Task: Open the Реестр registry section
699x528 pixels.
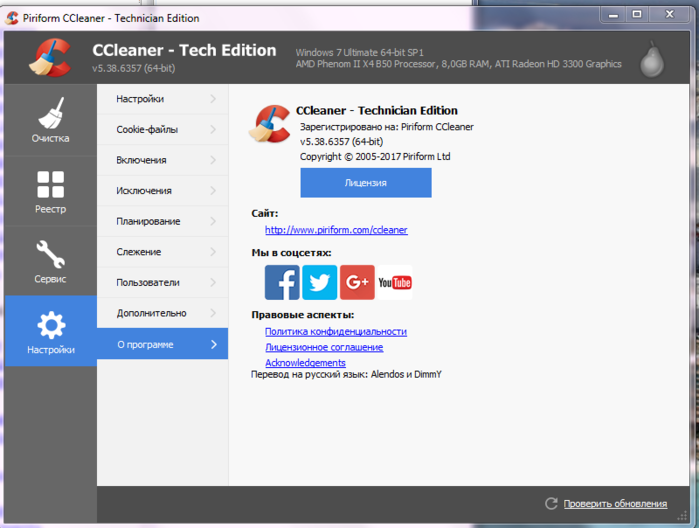Action: point(50,191)
